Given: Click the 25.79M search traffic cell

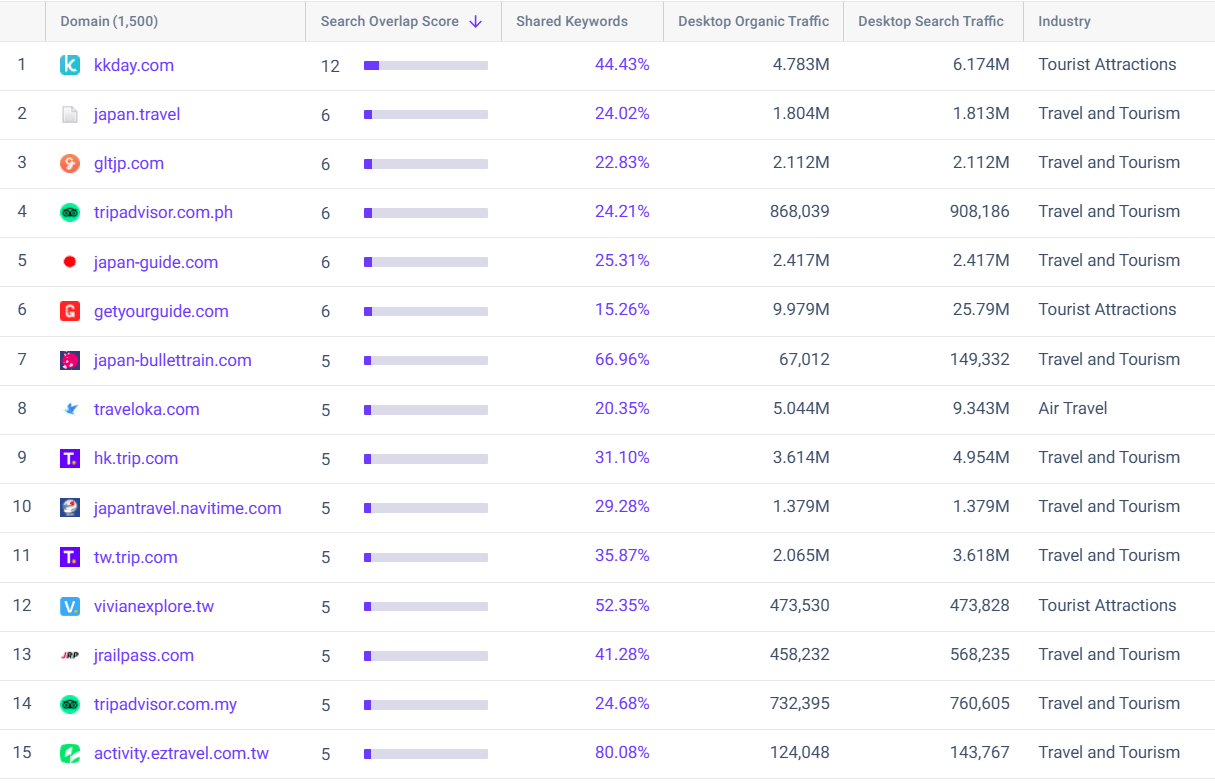Looking at the screenshot, I should tap(981, 309).
